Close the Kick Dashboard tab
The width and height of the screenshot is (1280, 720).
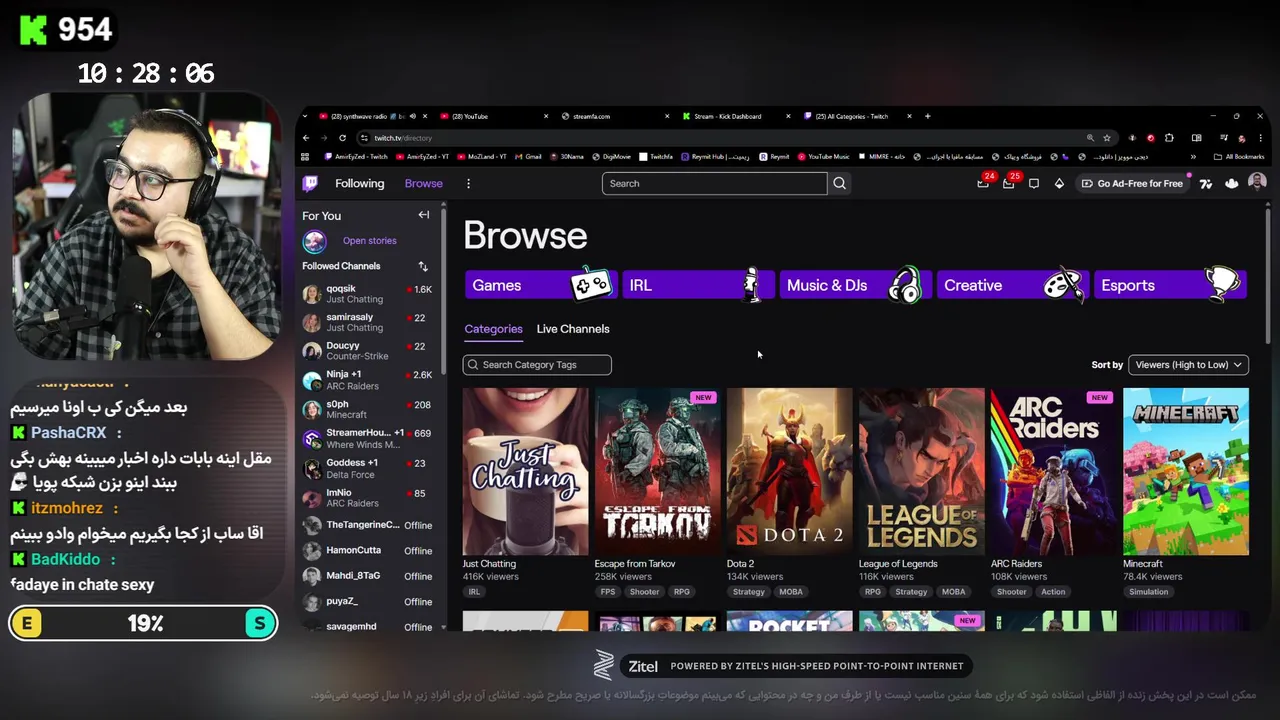pyautogui.click(x=788, y=116)
